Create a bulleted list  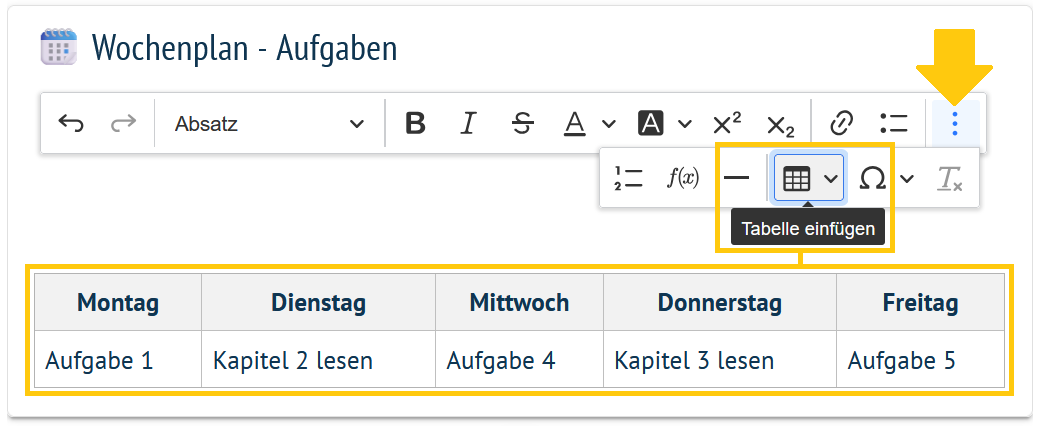click(x=893, y=124)
